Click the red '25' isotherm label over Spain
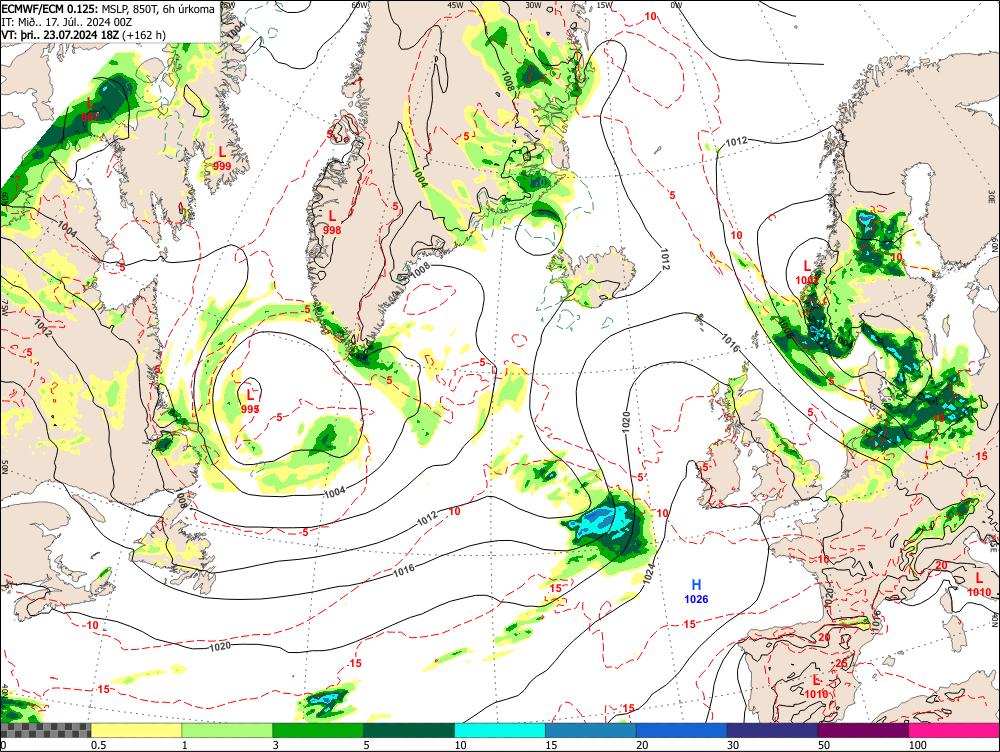Viewport: 1000px width, 752px height. (841, 663)
